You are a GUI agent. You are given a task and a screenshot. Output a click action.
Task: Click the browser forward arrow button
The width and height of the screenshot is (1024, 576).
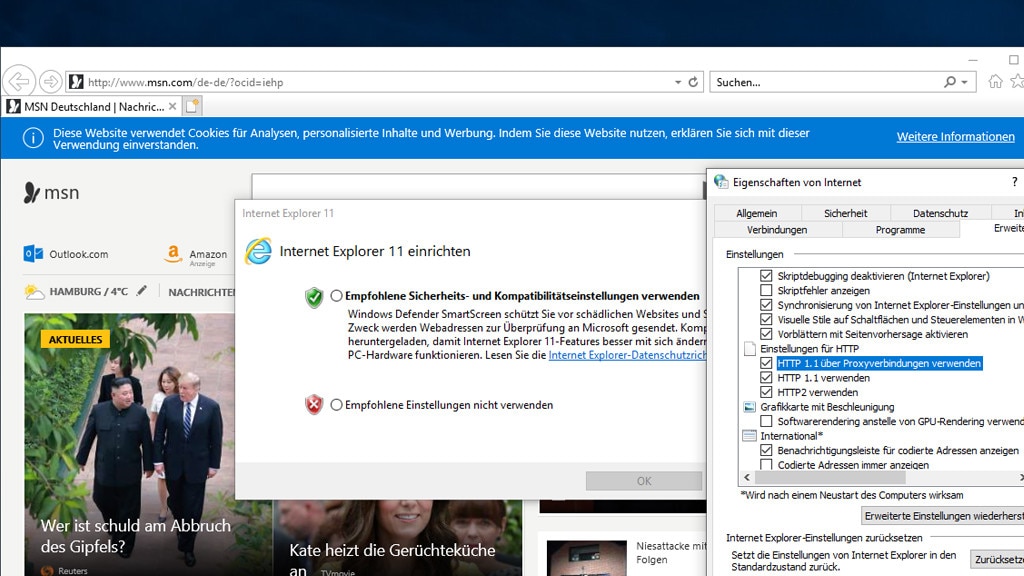[x=50, y=82]
